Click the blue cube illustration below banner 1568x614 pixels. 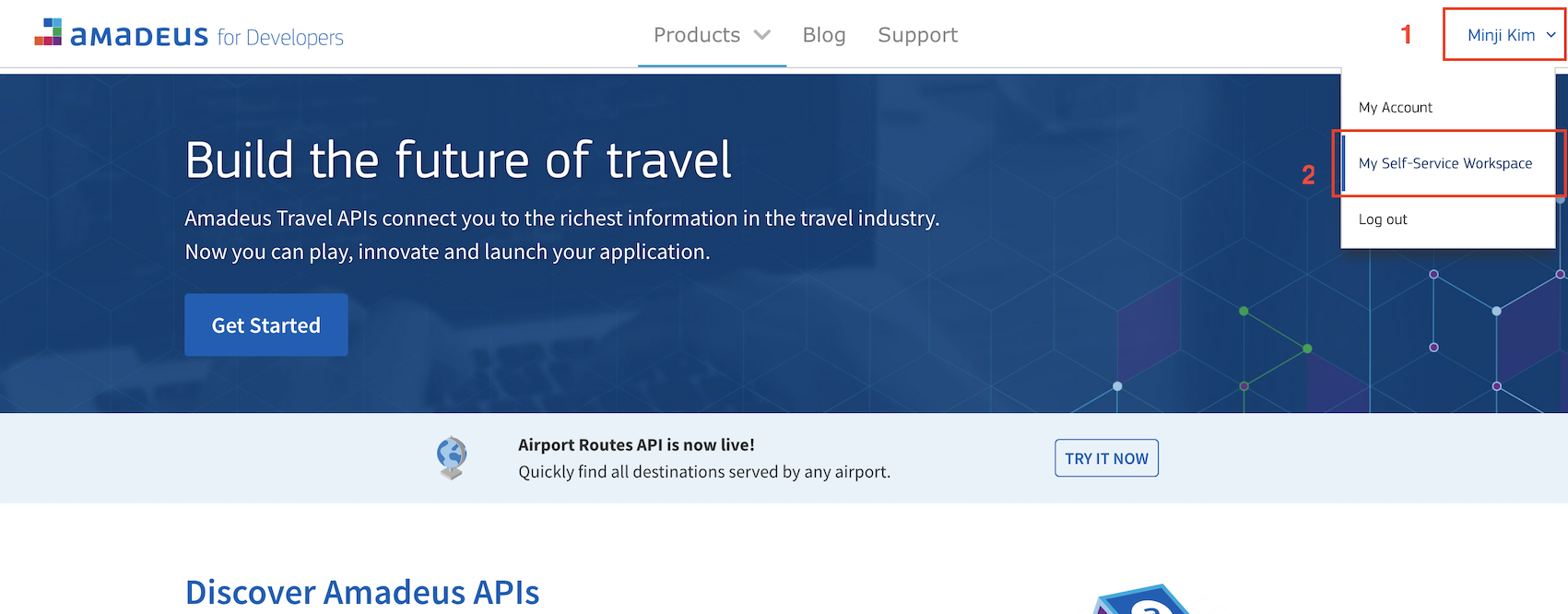pos(1141,600)
